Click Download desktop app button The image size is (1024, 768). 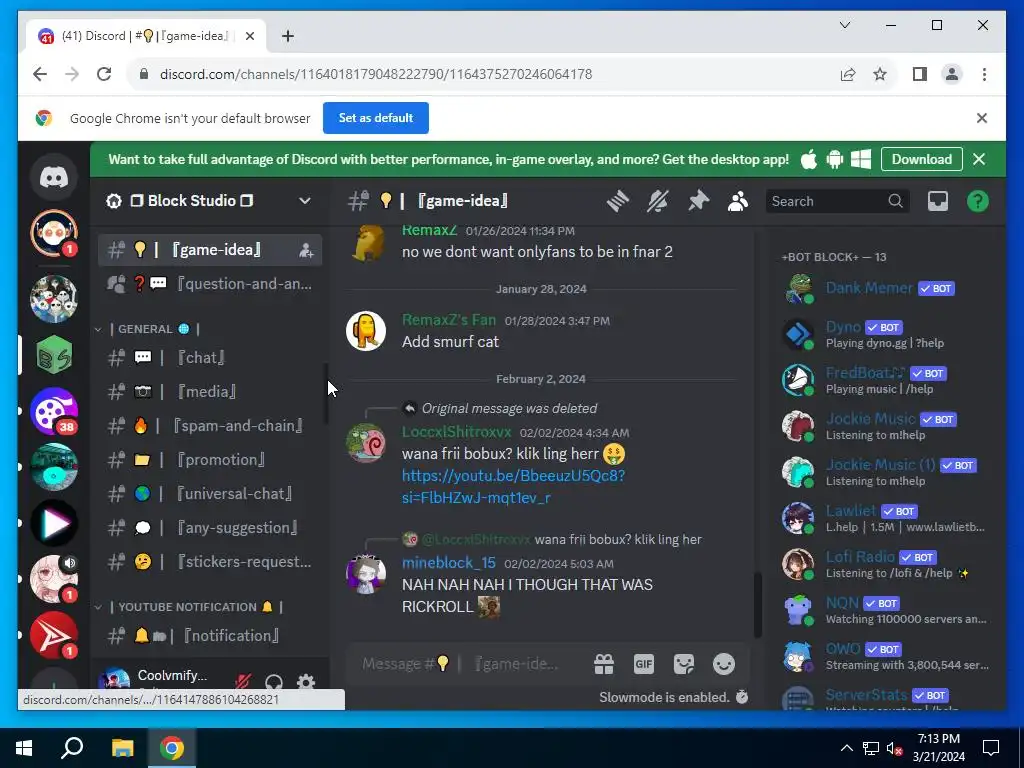(x=921, y=159)
